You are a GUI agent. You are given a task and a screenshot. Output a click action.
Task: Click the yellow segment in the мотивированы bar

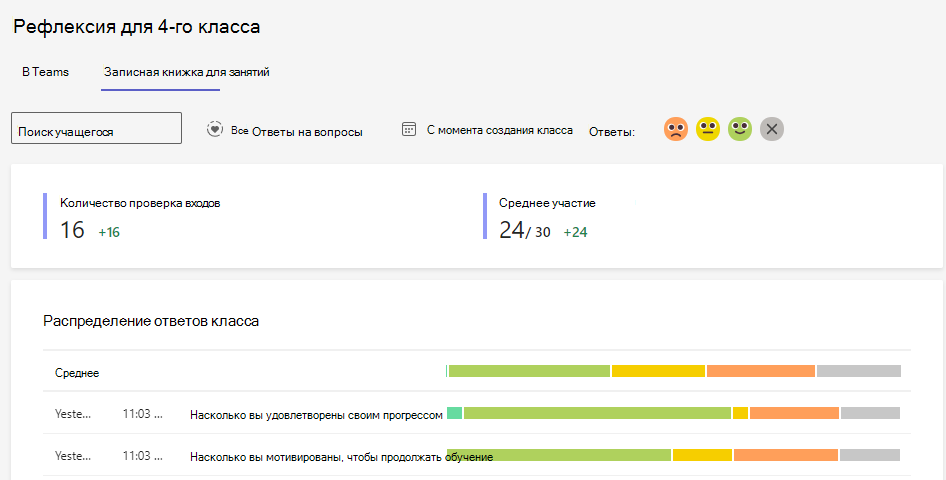pyautogui.click(x=702, y=455)
